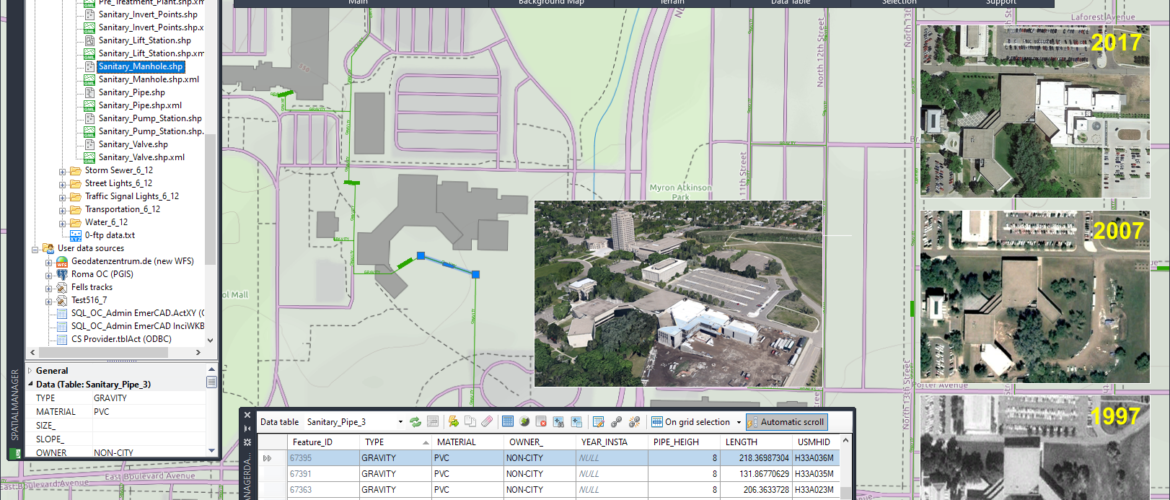This screenshot has height=500, width=1170.
Task: Click the oblique 3D campus photo
Action: 678,293
